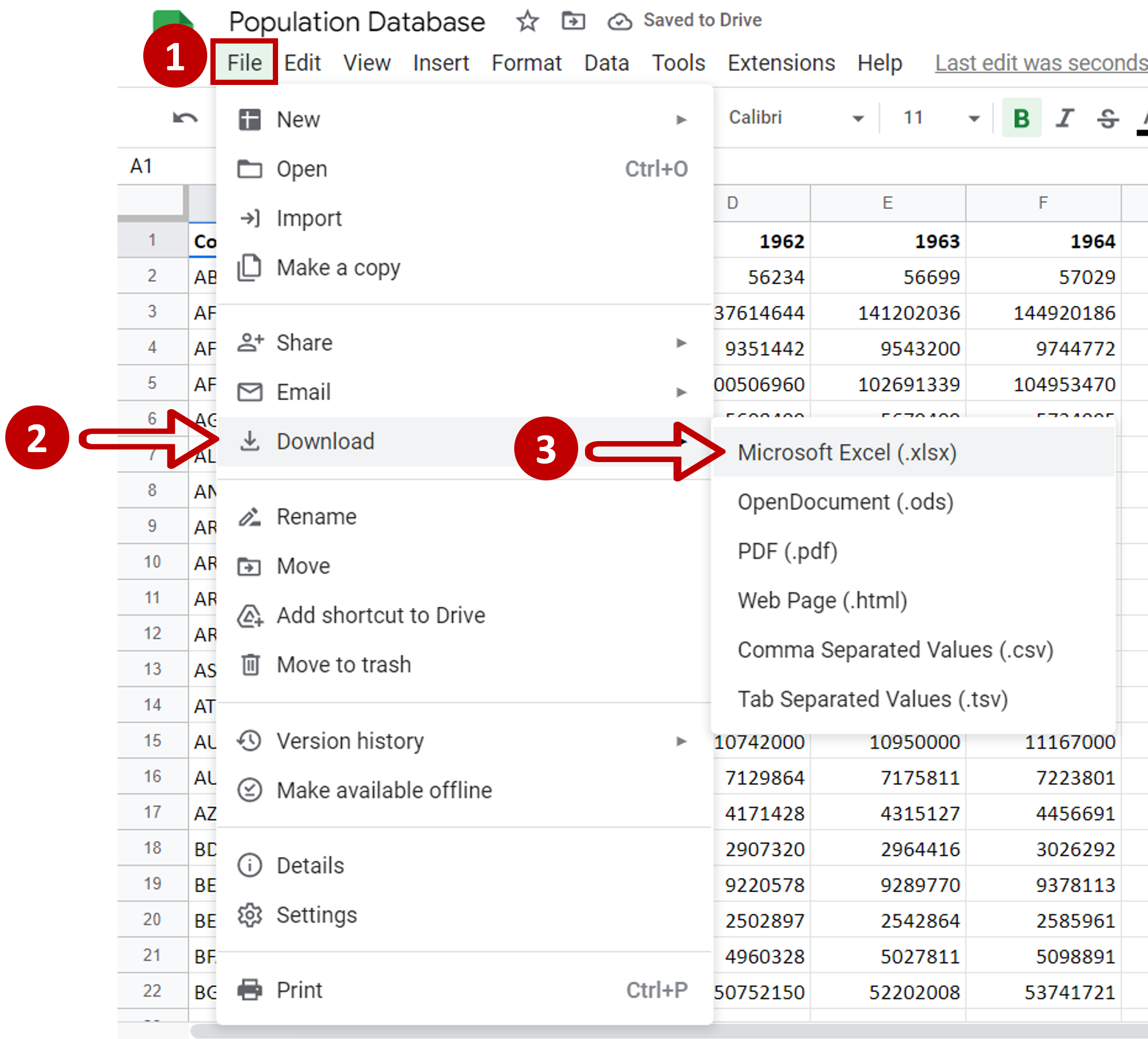This screenshot has height=1039, width=1148.
Task: Click the Download menu item
Action: pos(464,441)
